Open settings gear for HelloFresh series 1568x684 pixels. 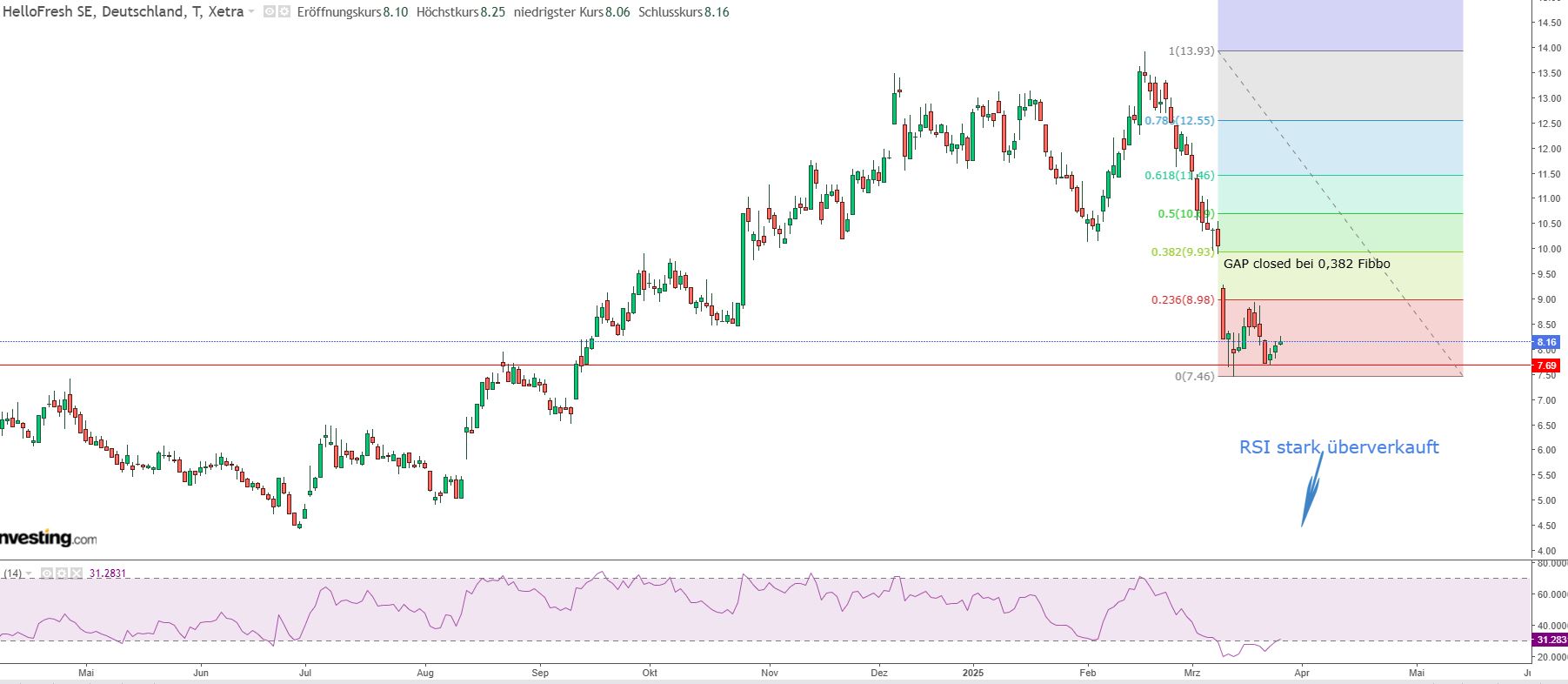(x=284, y=12)
